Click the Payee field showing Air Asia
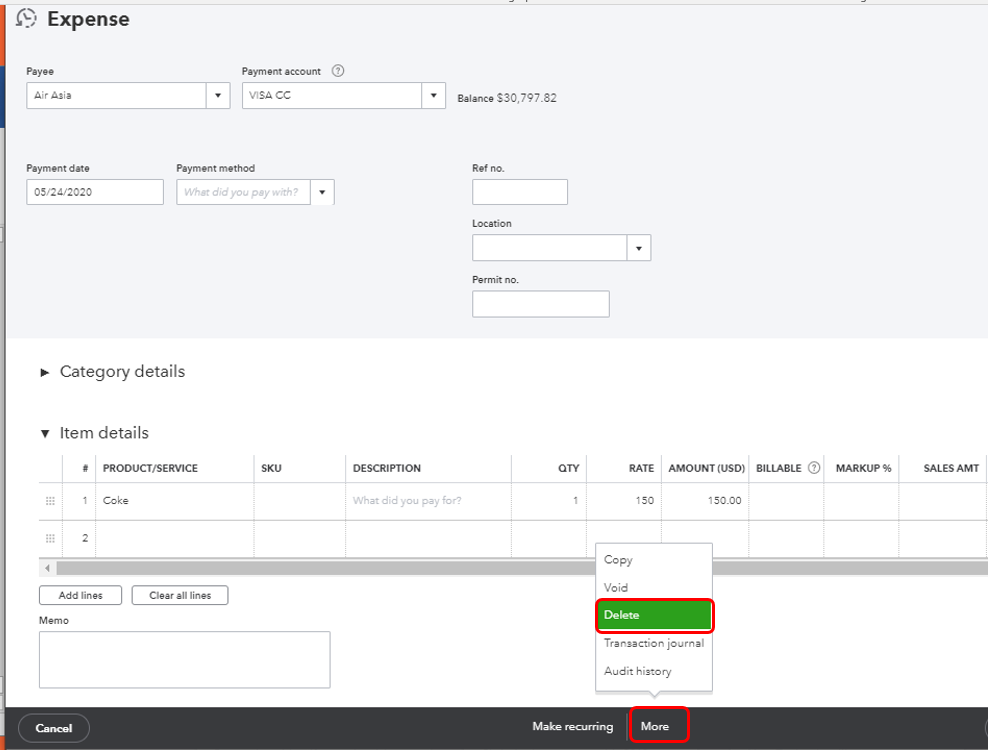The width and height of the screenshot is (988, 750). point(117,96)
